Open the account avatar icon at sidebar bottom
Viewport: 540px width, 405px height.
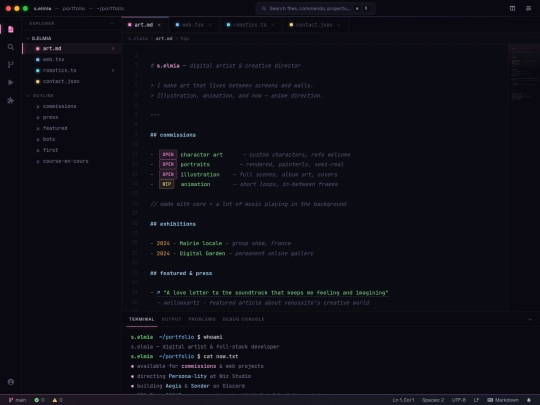click(x=11, y=382)
